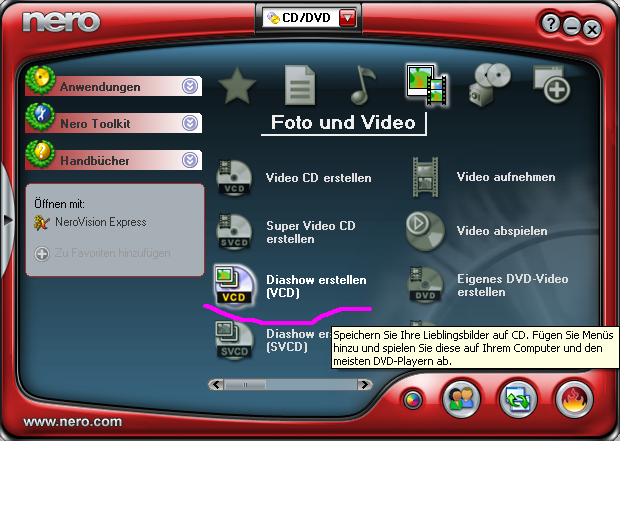Open the Extras category with plus sign

pos(552,84)
